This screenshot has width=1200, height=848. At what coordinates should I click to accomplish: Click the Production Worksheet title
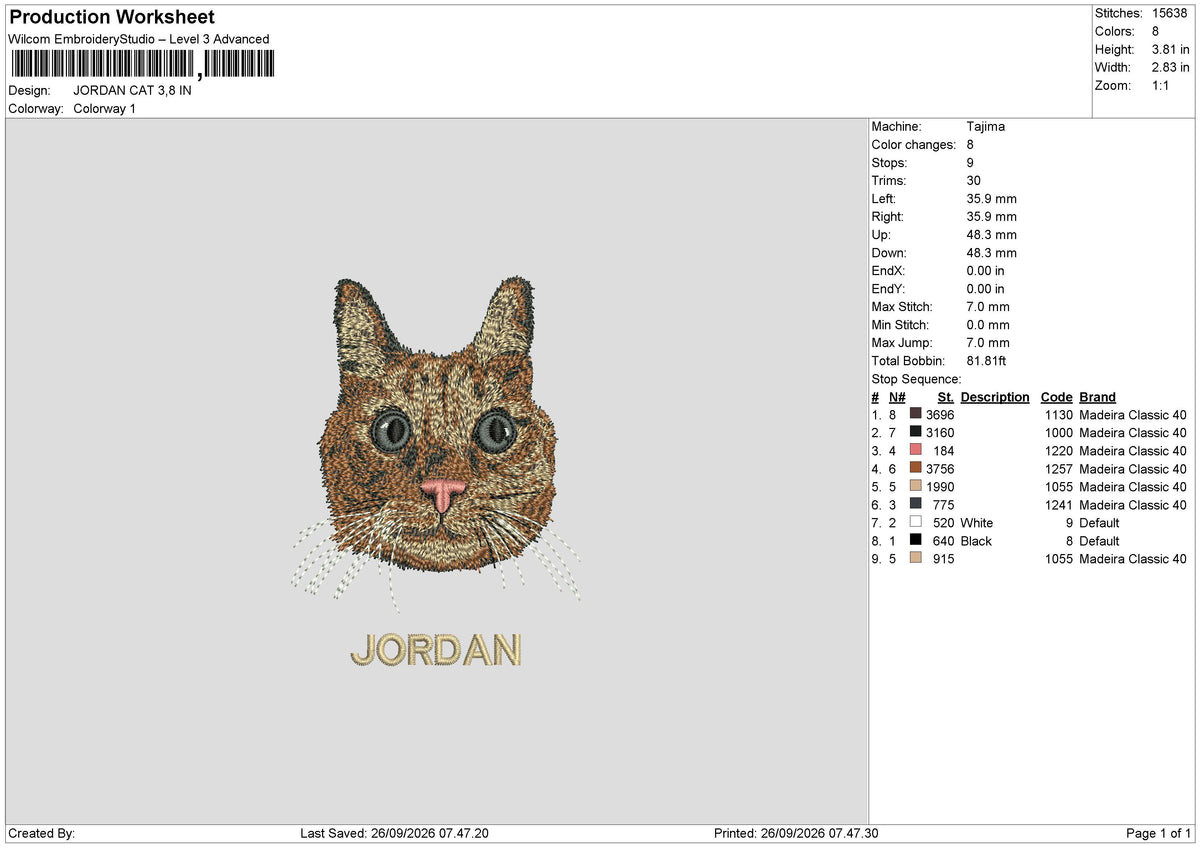tap(112, 17)
